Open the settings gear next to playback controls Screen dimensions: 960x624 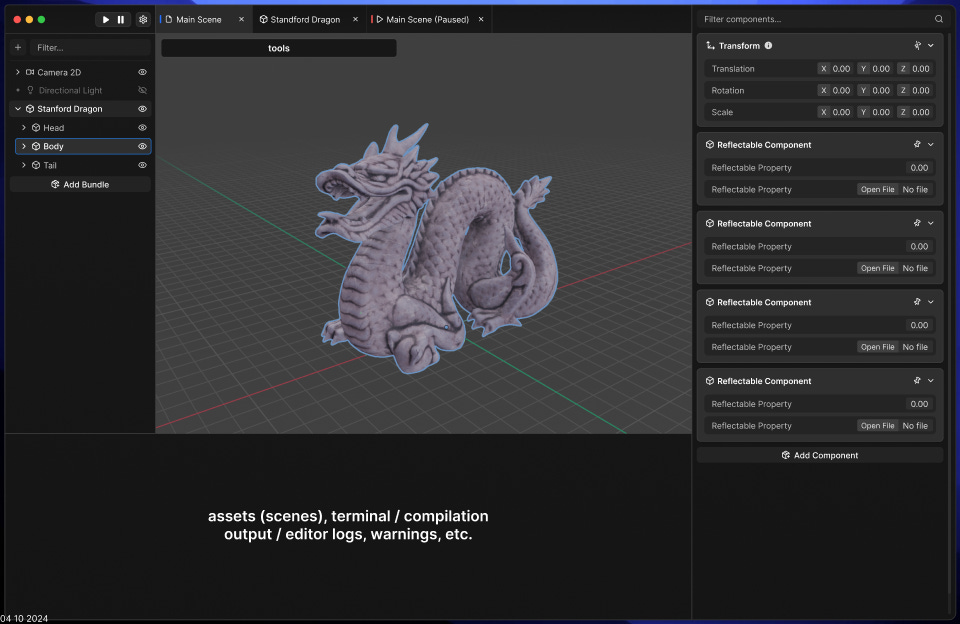pos(143,19)
